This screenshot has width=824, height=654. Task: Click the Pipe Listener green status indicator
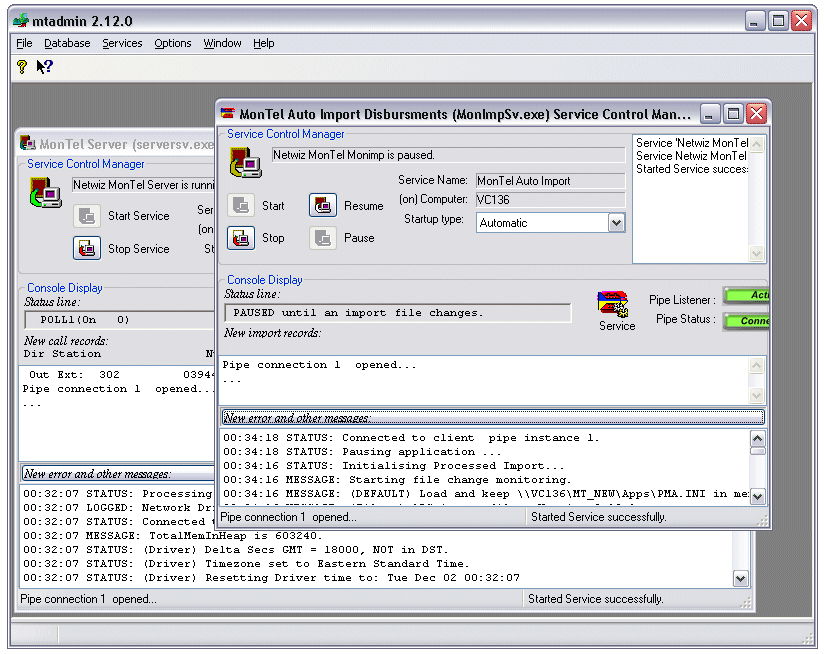(x=747, y=295)
